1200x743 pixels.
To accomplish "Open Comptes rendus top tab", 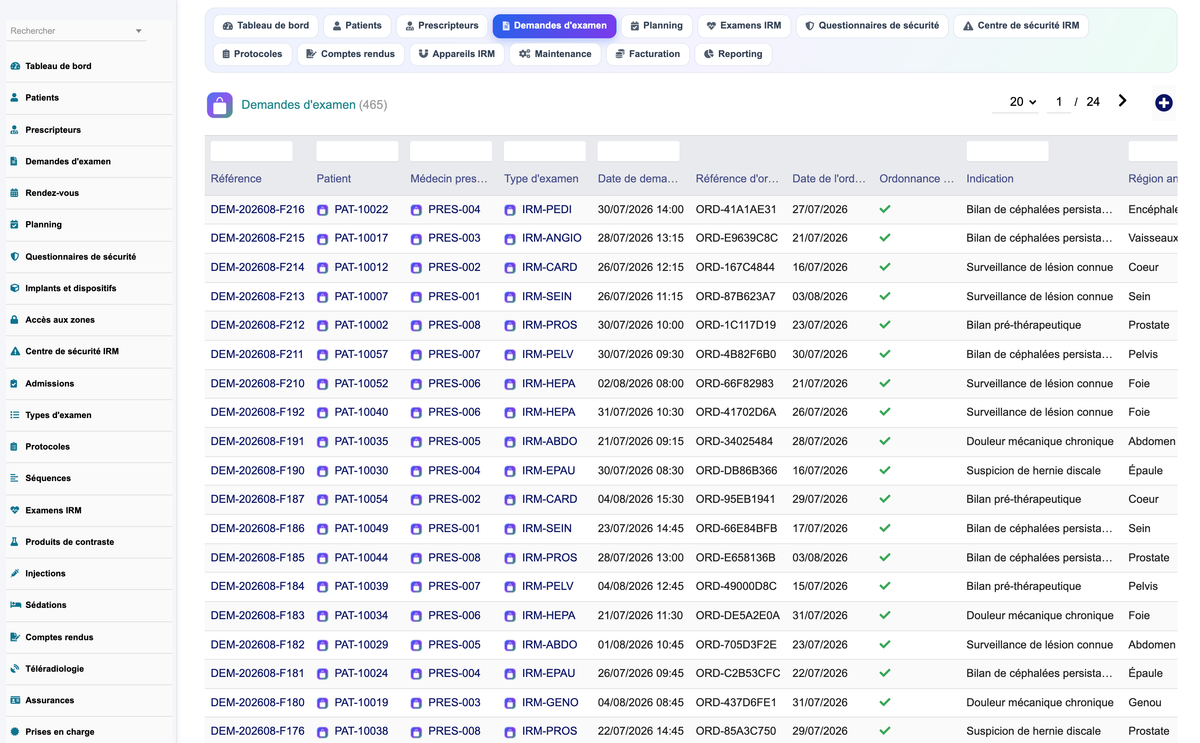I will 350,54.
